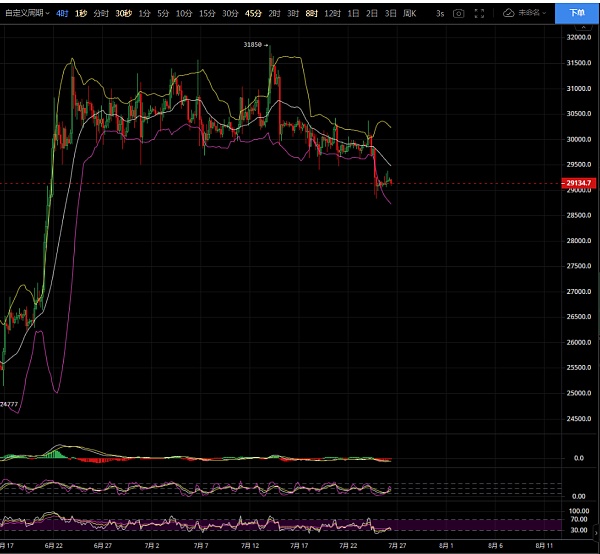Select the 8时 timeframe
This screenshot has height=554, width=600.
pyautogui.click(x=311, y=14)
